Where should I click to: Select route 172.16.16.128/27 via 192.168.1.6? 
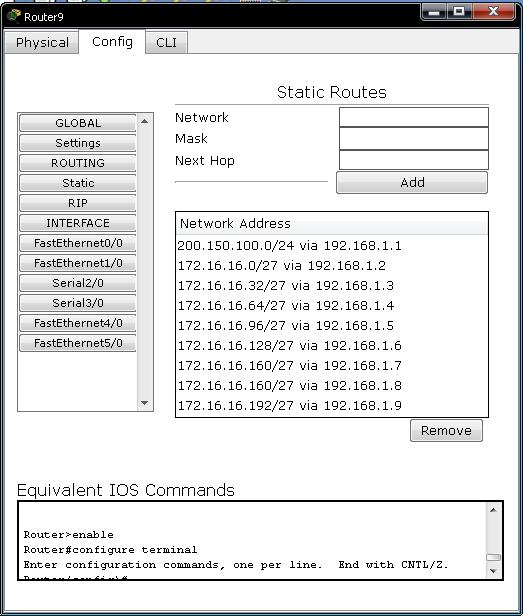coord(332,346)
